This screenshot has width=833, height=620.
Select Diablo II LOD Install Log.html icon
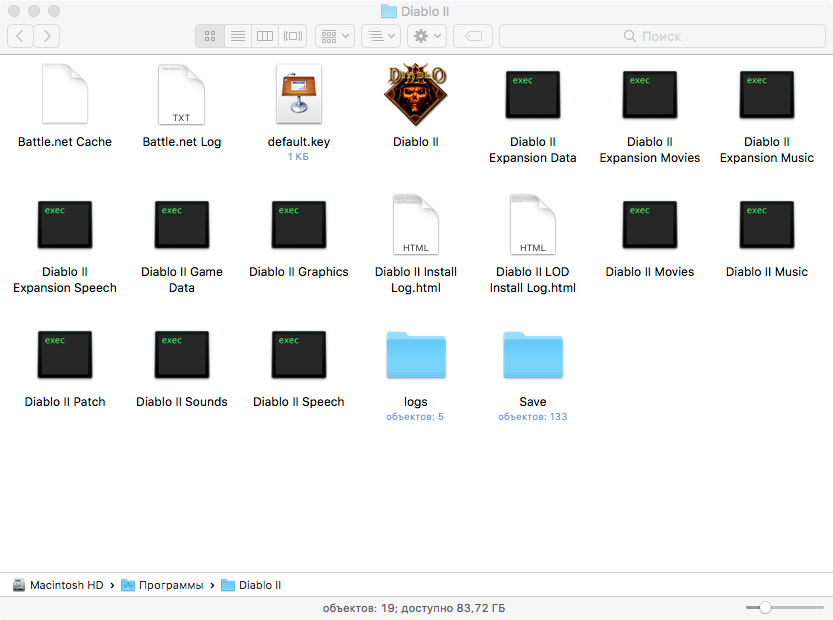(533, 224)
